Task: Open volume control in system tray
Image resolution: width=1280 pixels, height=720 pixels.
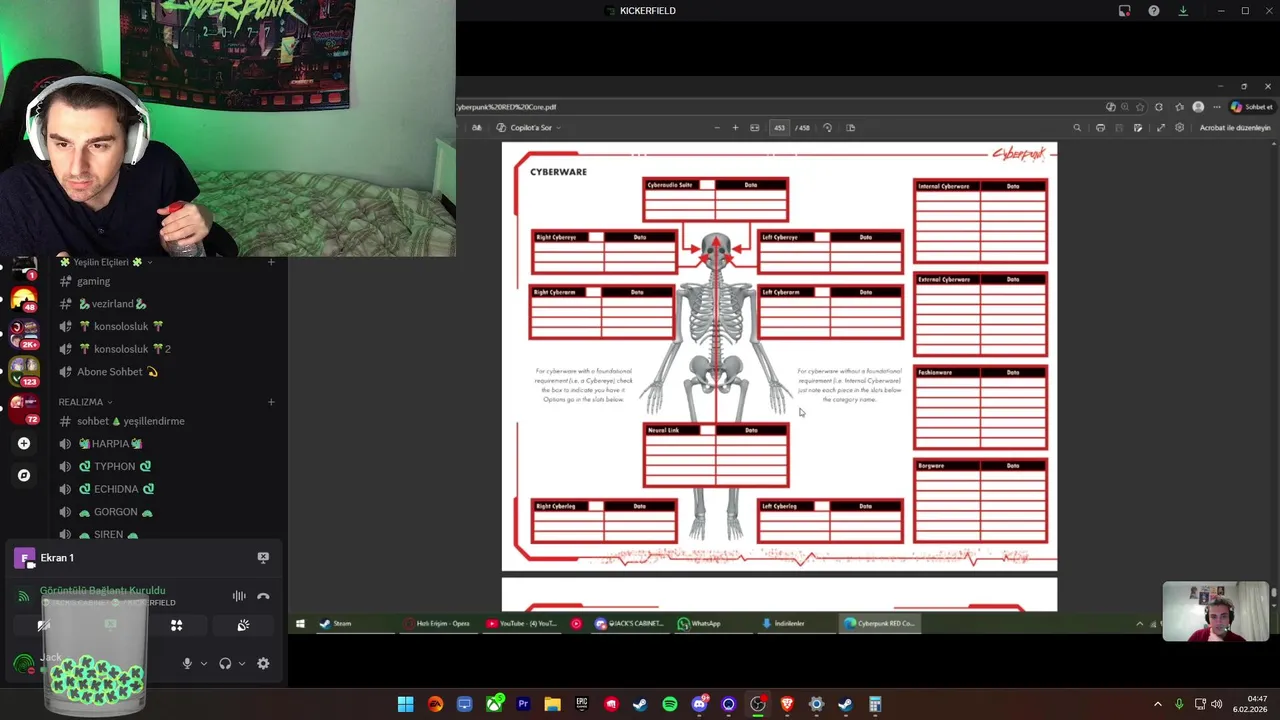Action: click(1217, 704)
